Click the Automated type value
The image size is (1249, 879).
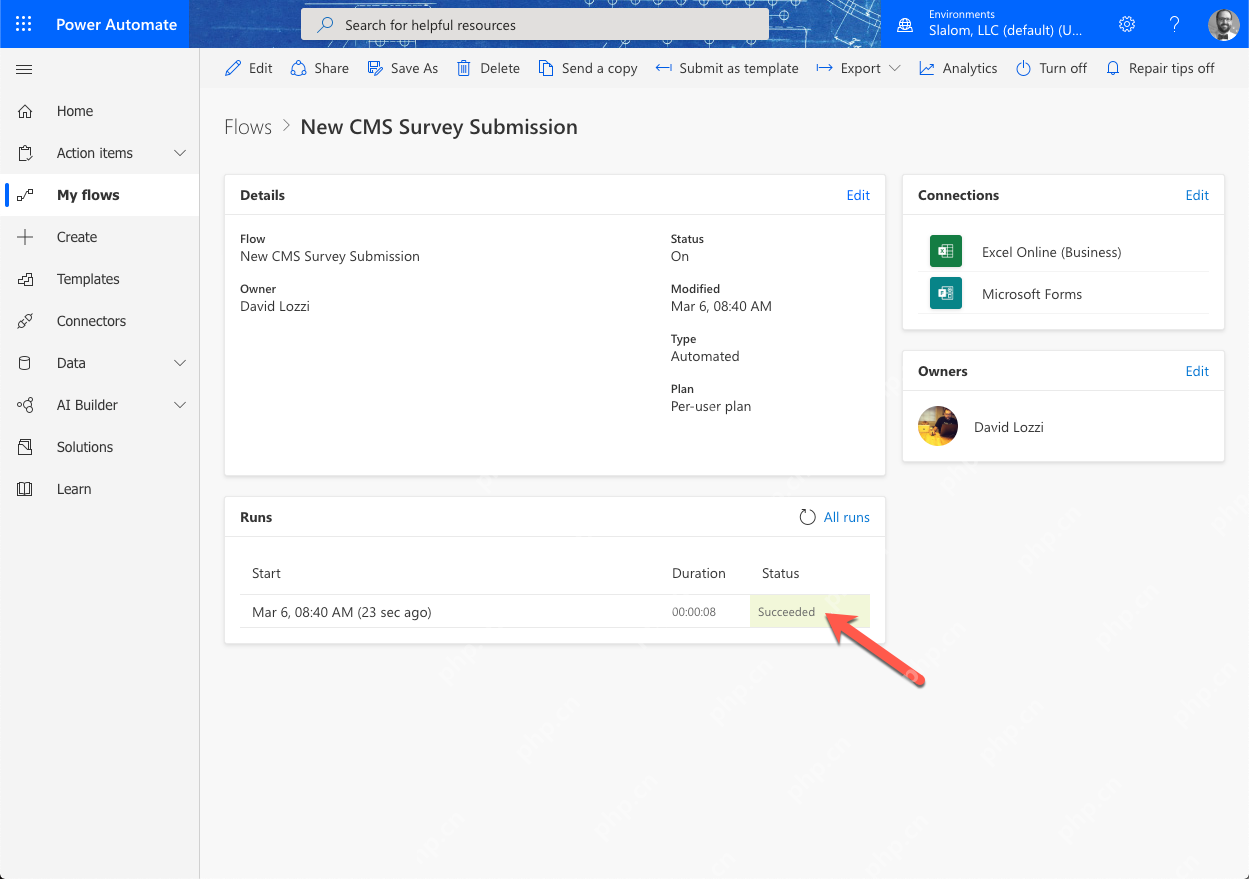click(x=705, y=356)
